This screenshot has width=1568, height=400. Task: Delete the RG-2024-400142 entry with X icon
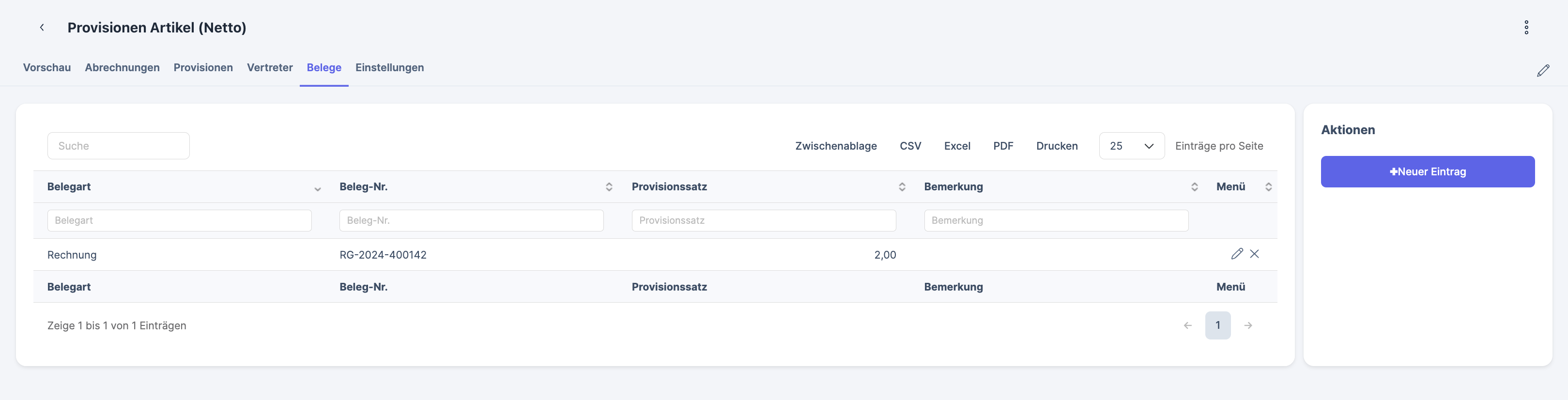[x=1255, y=254]
